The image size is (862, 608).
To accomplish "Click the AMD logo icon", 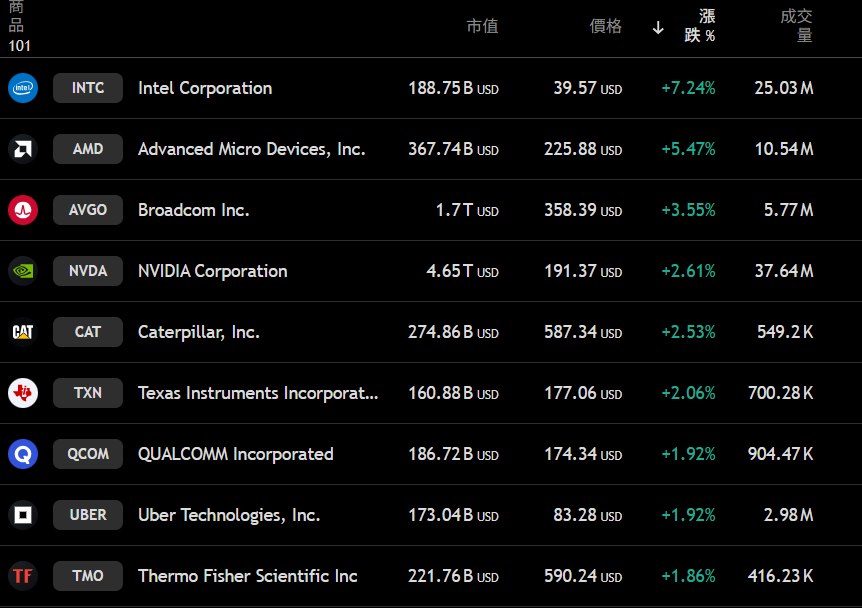I will [x=22, y=149].
